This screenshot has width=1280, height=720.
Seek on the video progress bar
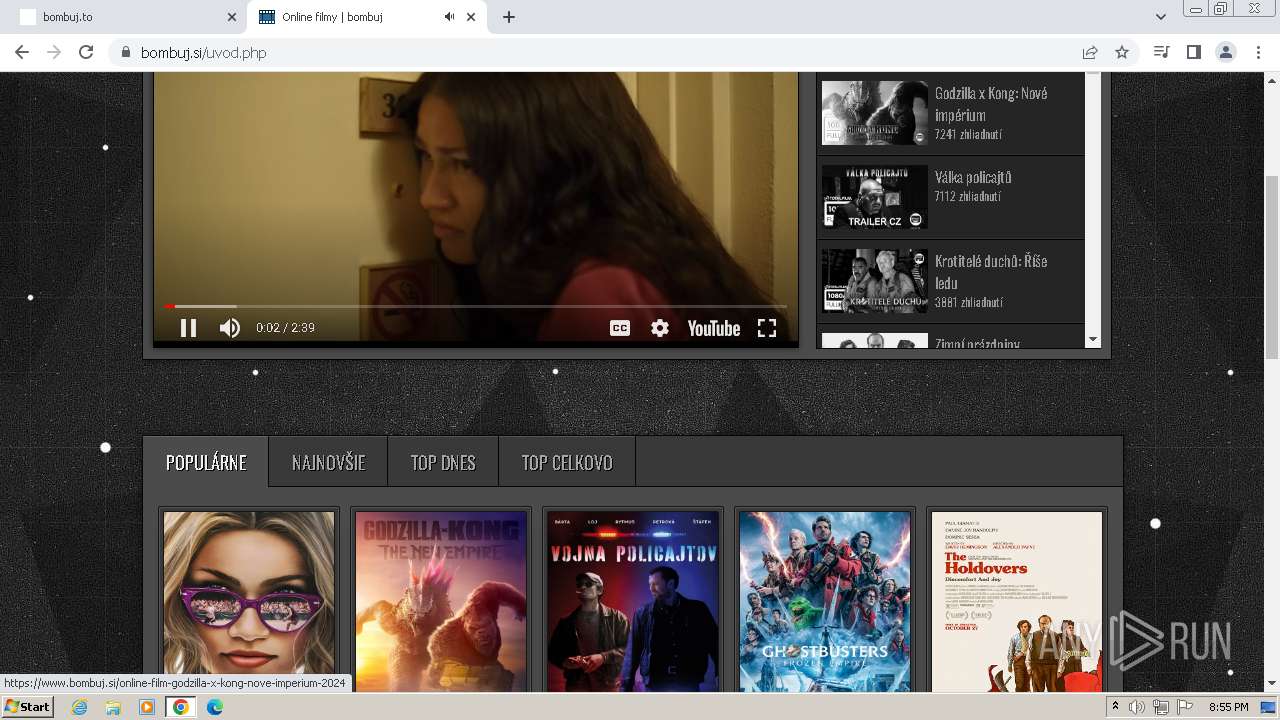click(x=476, y=306)
